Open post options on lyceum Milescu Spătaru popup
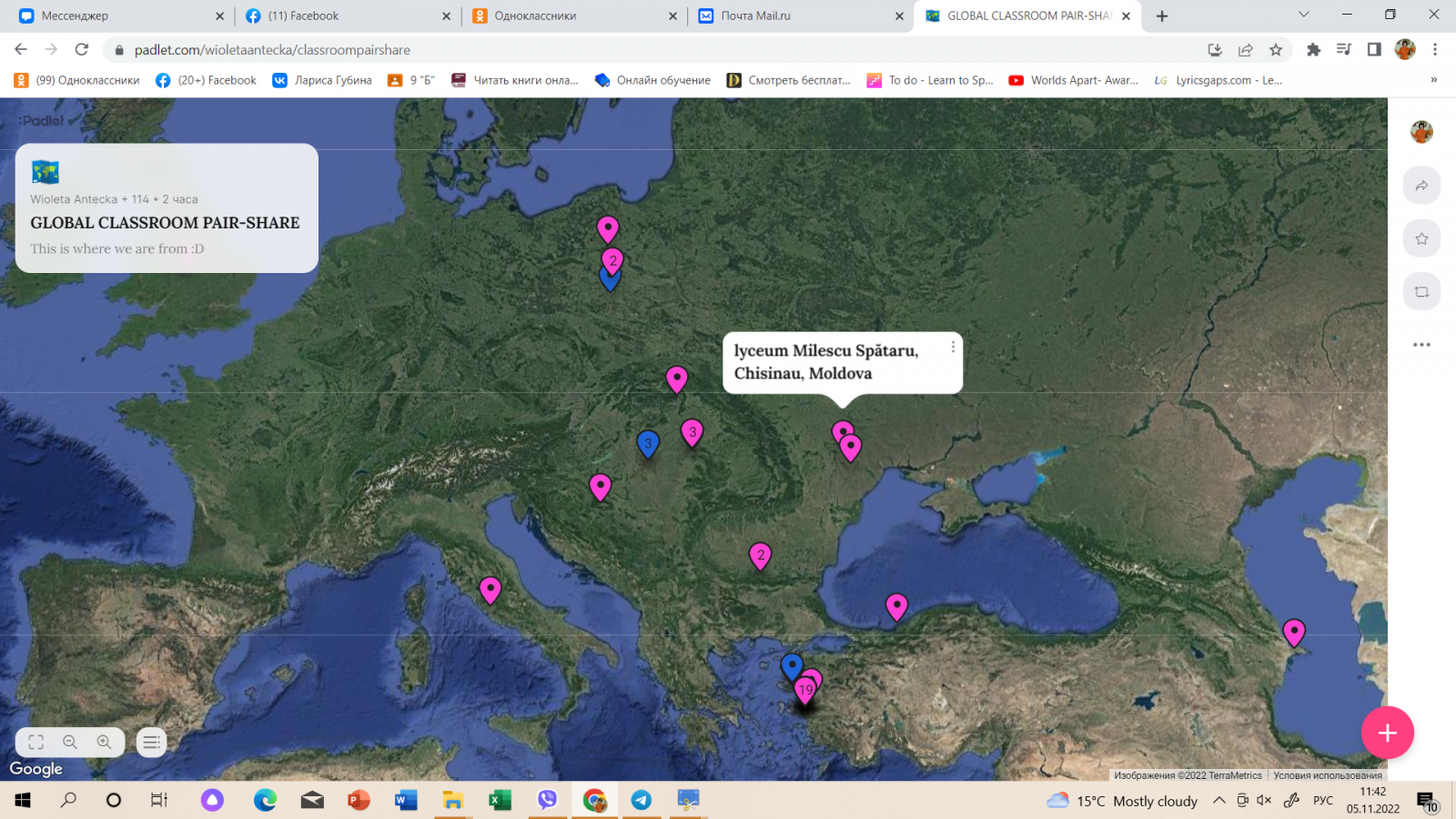Screen dimensions: 1456x819 click(x=953, y=347)
